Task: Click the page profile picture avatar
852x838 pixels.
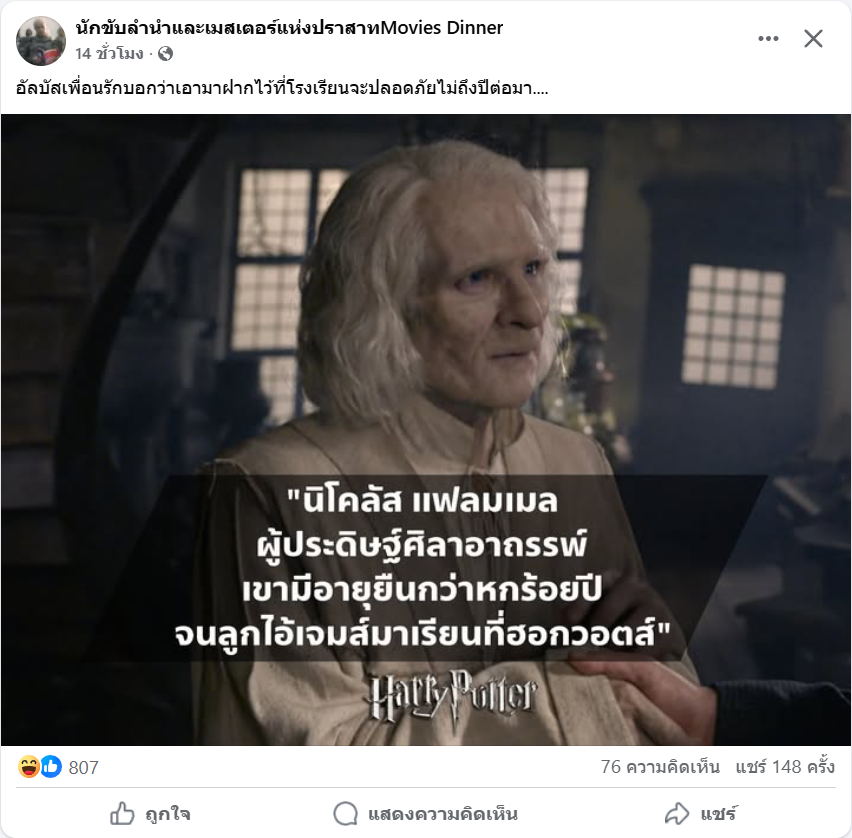Action: [41, 41]
